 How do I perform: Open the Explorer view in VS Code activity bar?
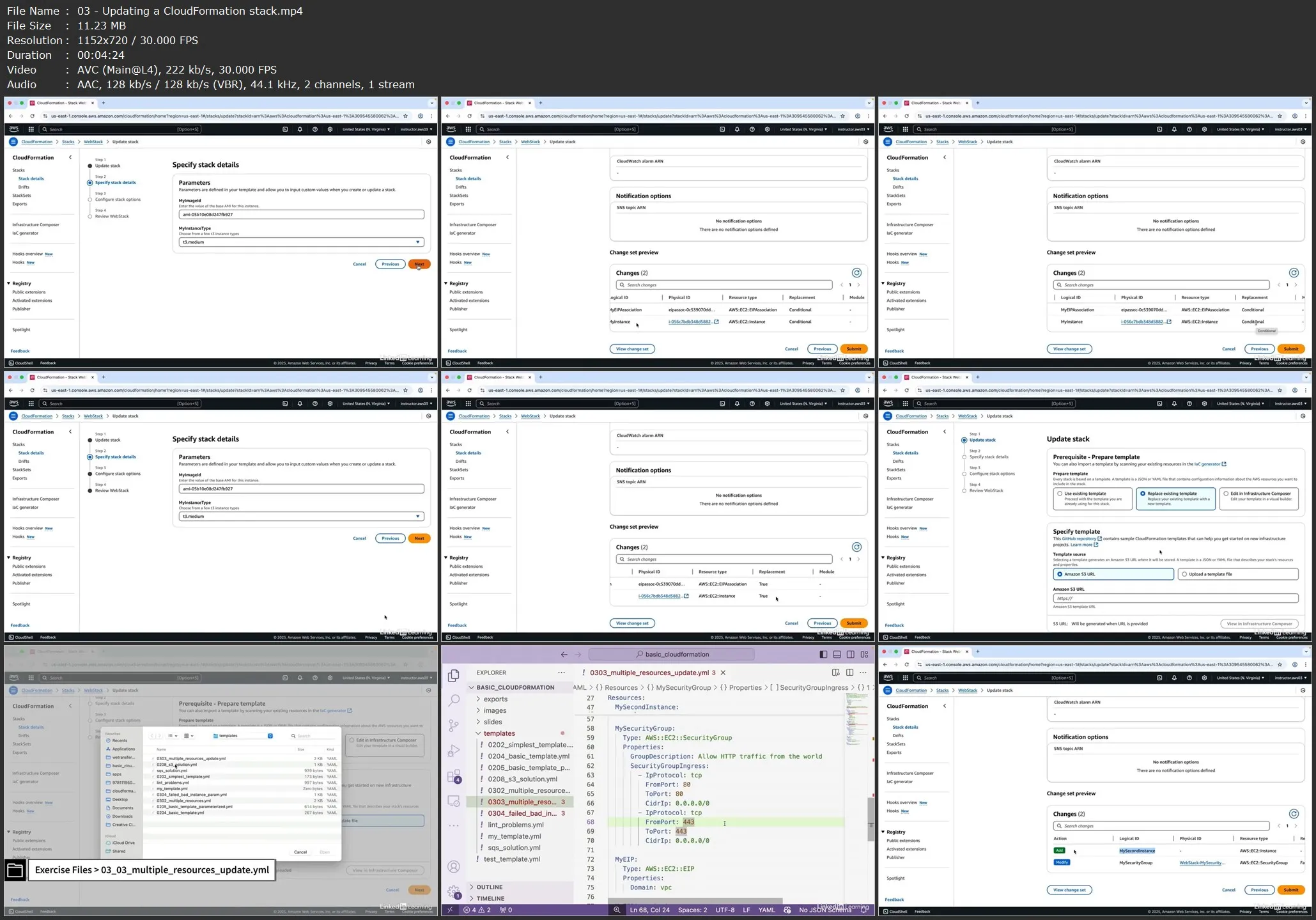pyautogui.click(x=454, y=676)
